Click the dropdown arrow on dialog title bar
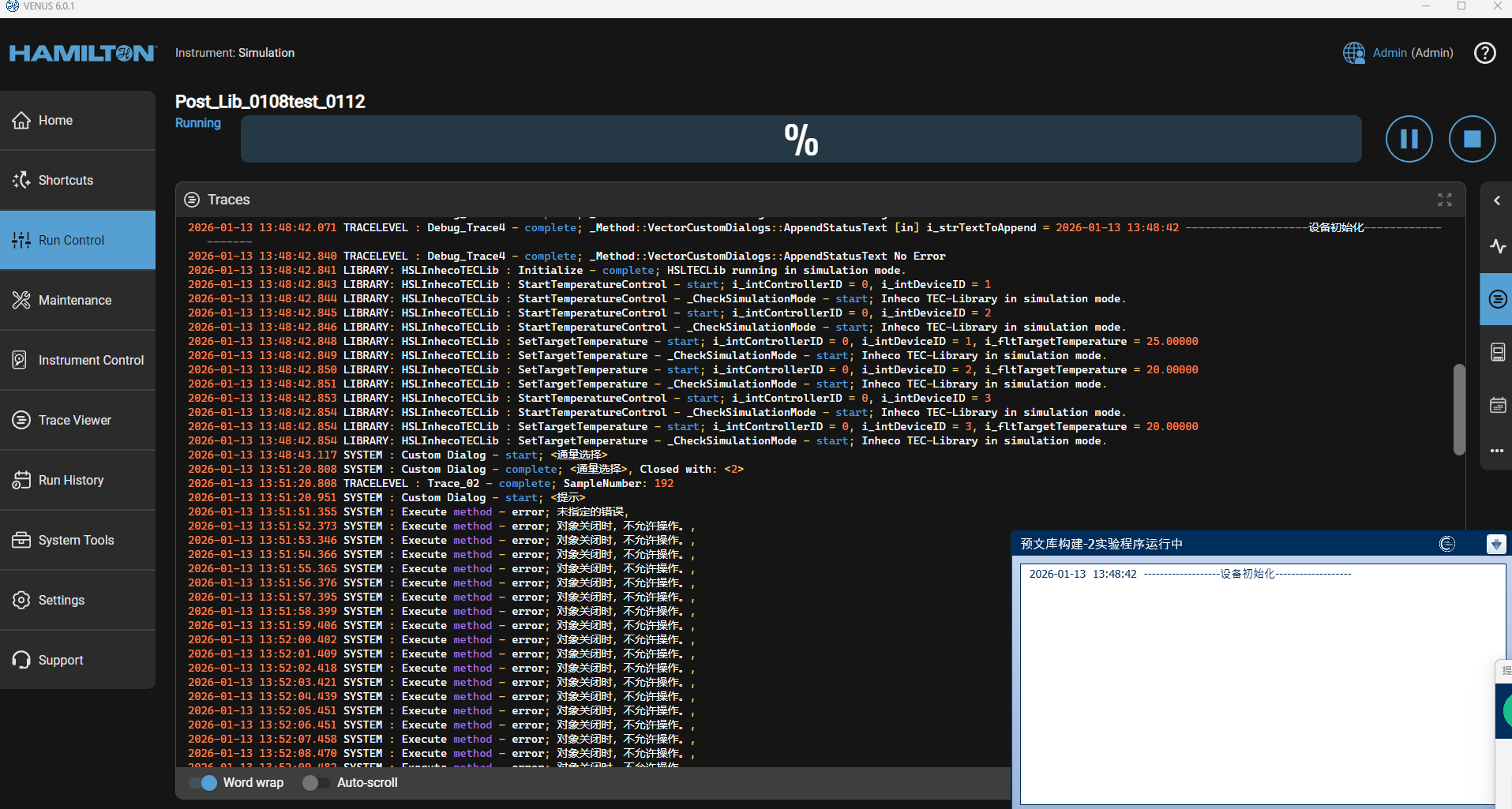1512x809 pixels. tap(1495, 544)
